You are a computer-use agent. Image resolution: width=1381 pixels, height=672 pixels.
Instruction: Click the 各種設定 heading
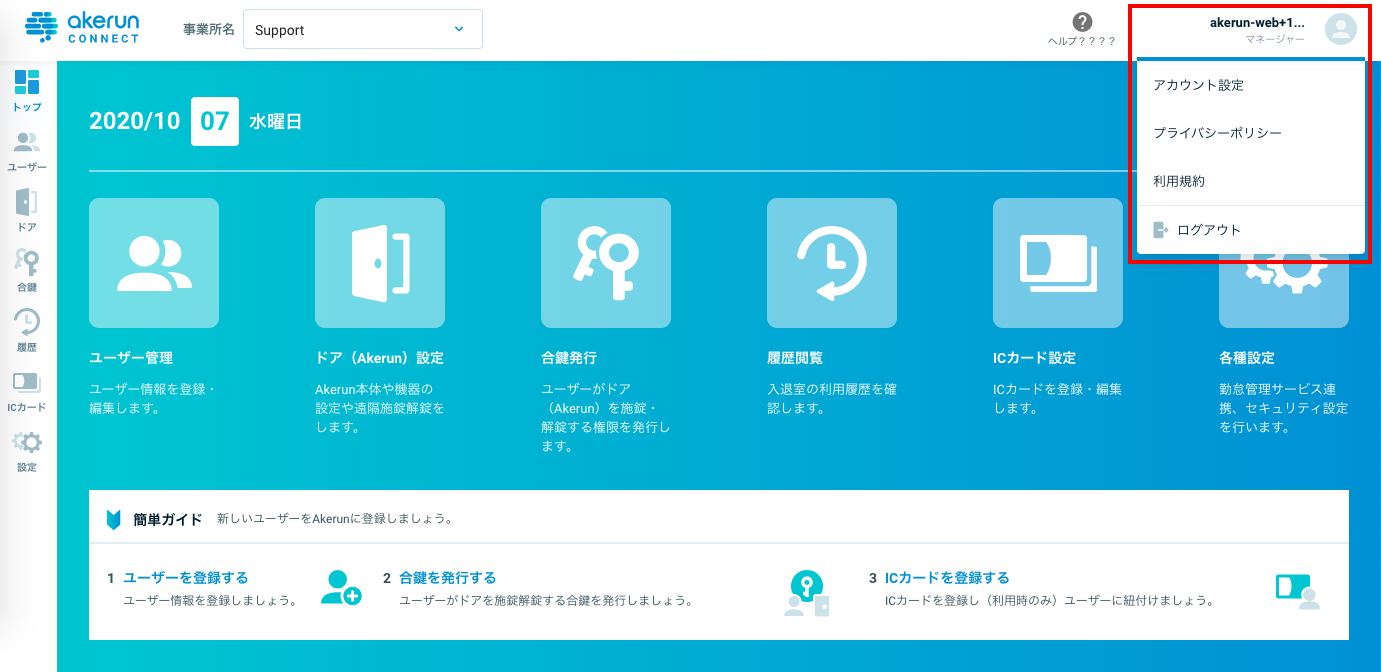click(x=1247, y=358)
